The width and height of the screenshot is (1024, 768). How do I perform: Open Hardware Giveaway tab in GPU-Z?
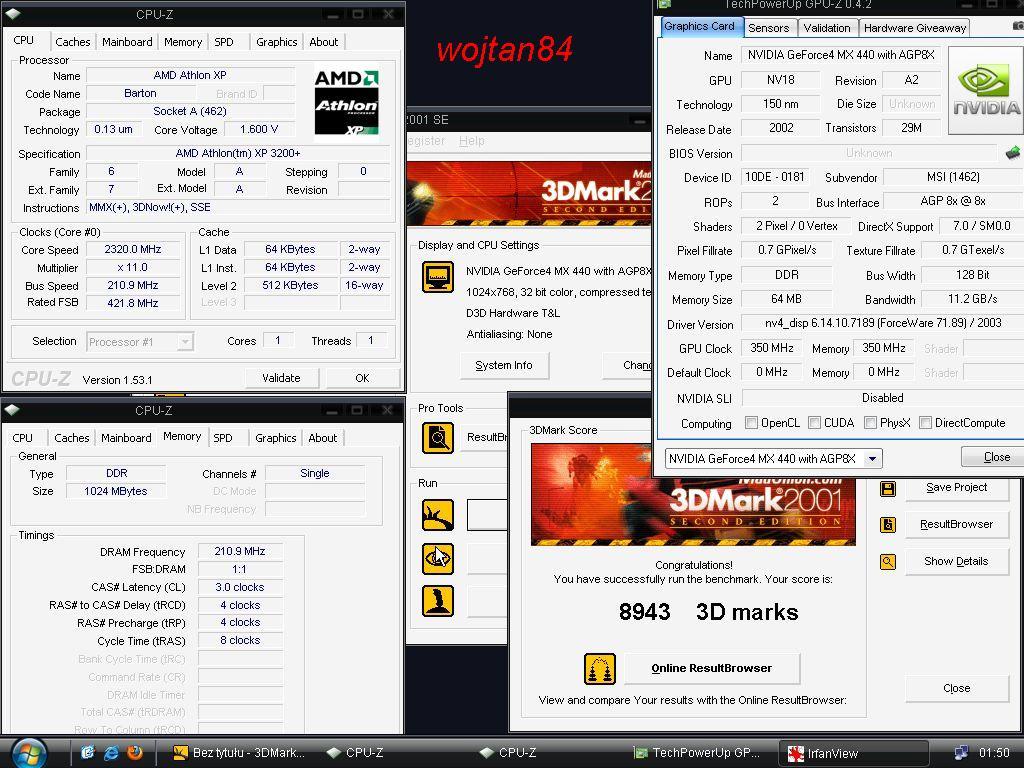914,28
